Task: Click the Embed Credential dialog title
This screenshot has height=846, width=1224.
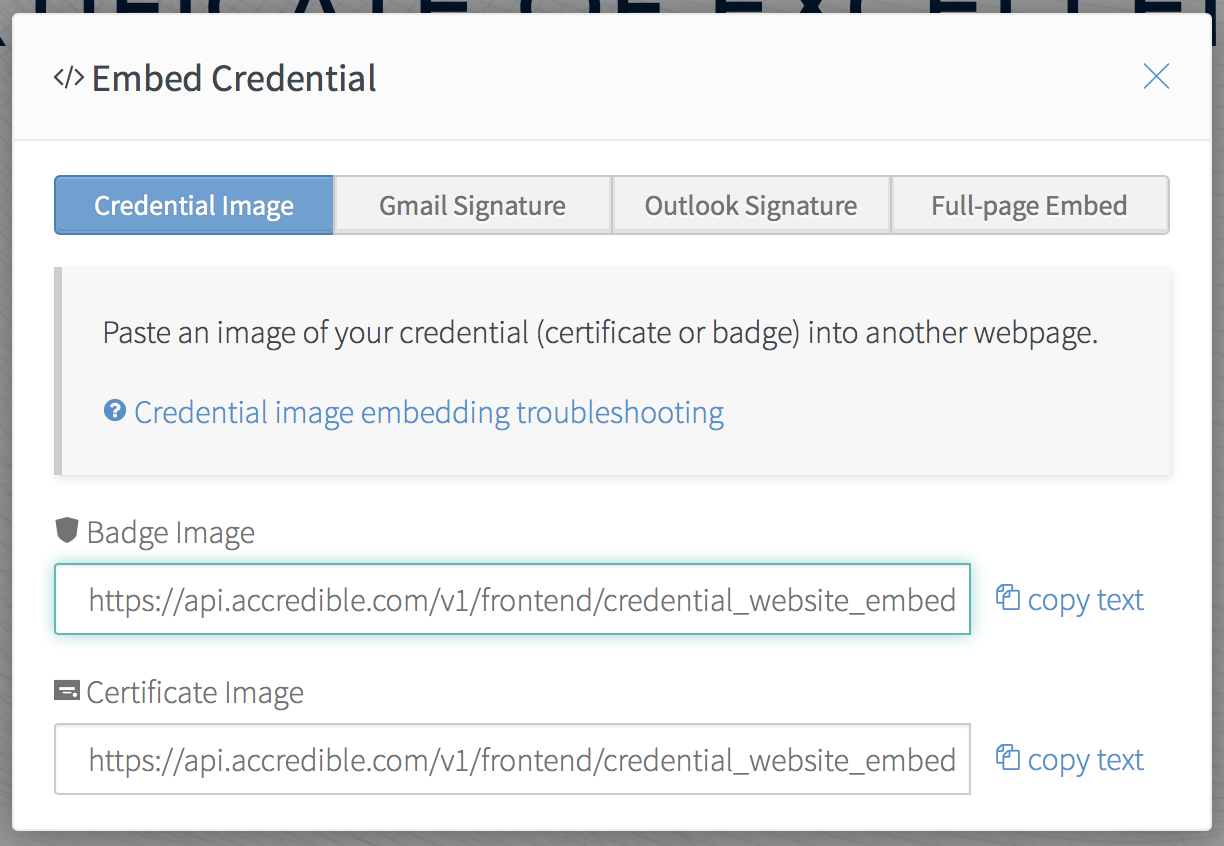Action: [x=234, y=78]
